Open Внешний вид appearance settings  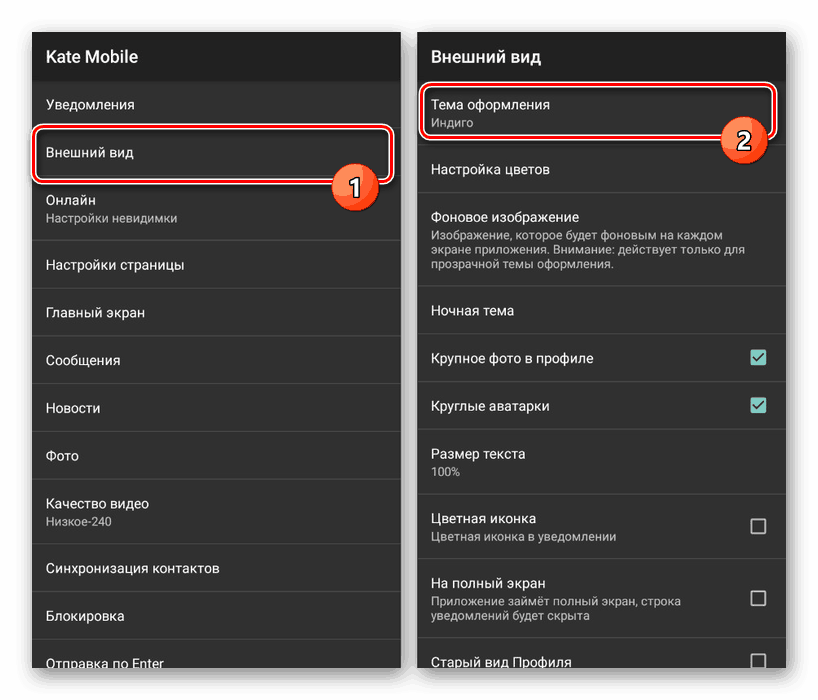[90, 153]
